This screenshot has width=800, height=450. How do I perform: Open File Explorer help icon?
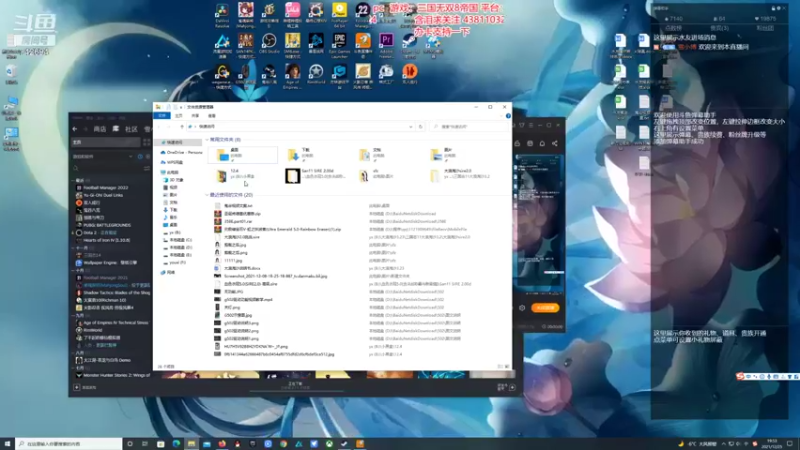click(508, 116)
